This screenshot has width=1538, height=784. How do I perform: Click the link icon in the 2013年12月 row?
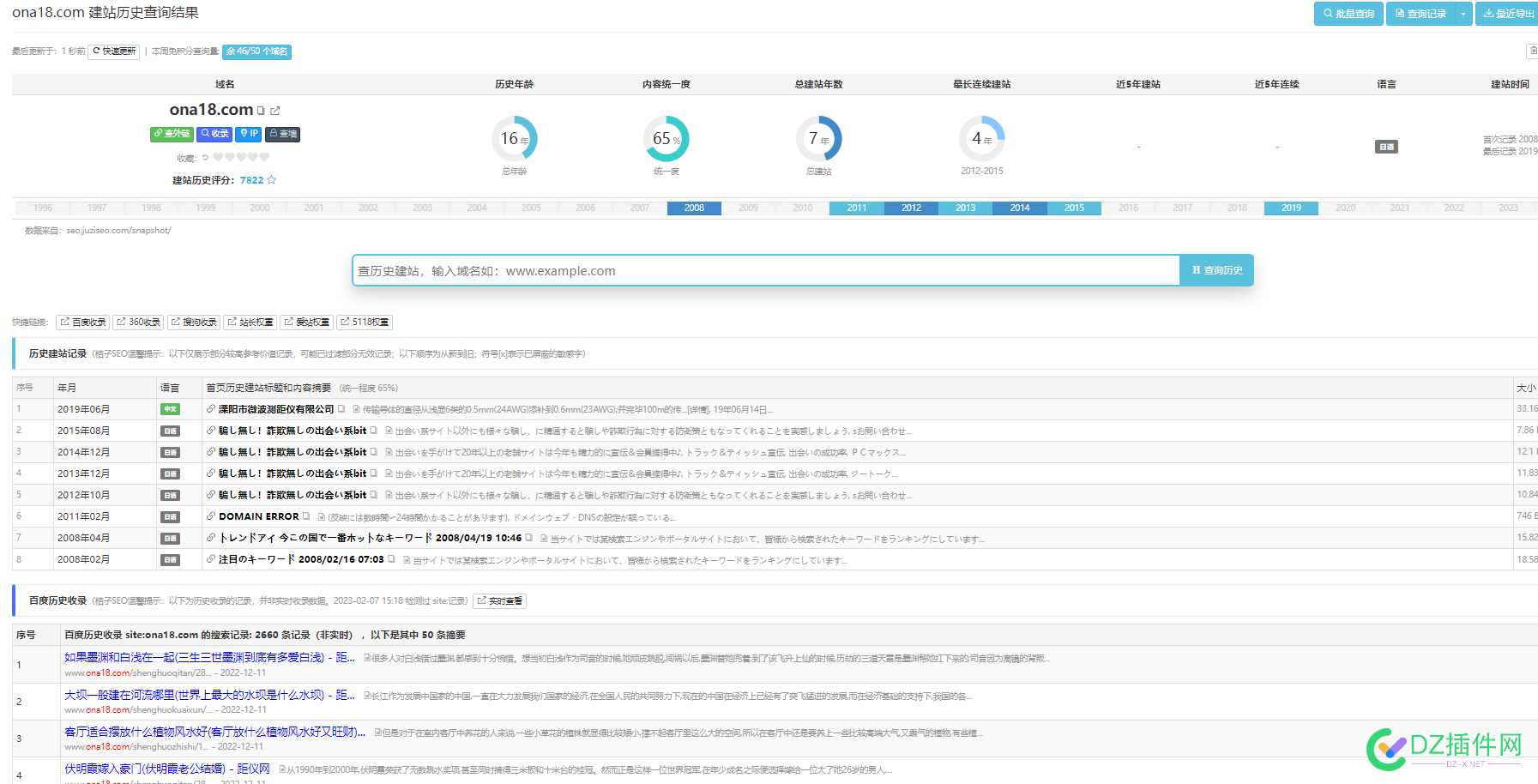pos(211,473)
